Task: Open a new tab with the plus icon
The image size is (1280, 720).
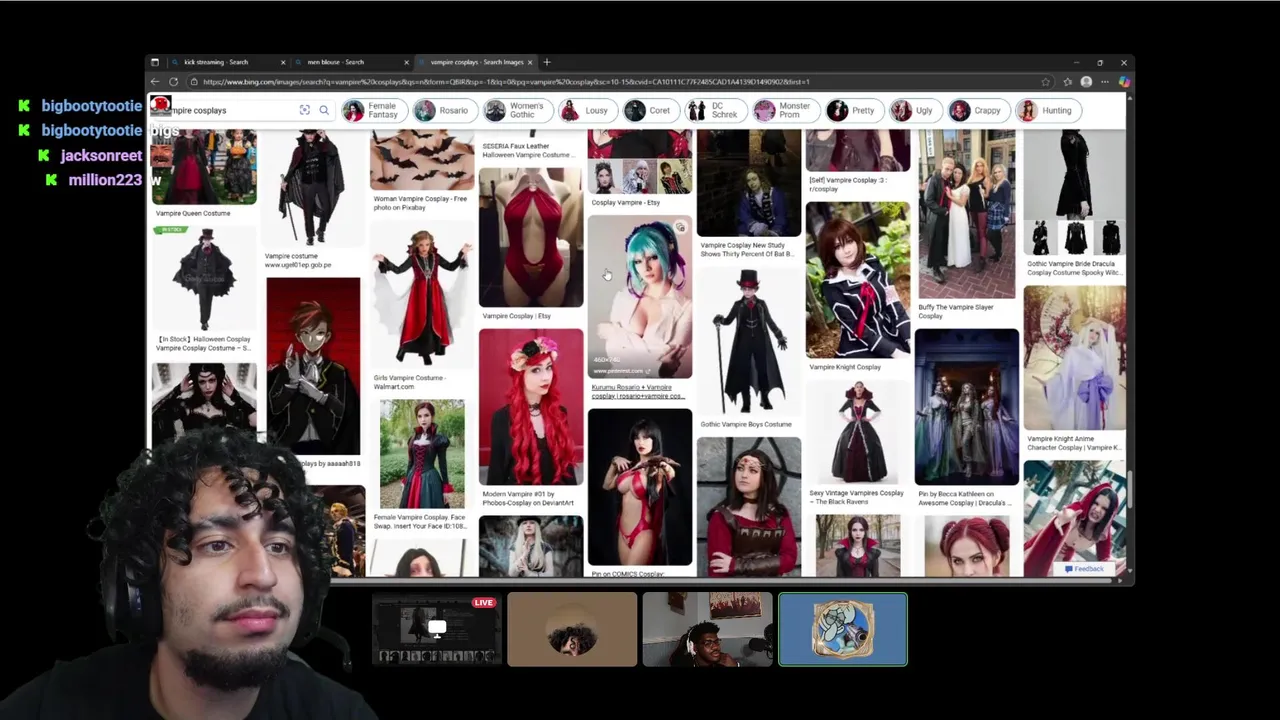Action: [x=546, y=62]
